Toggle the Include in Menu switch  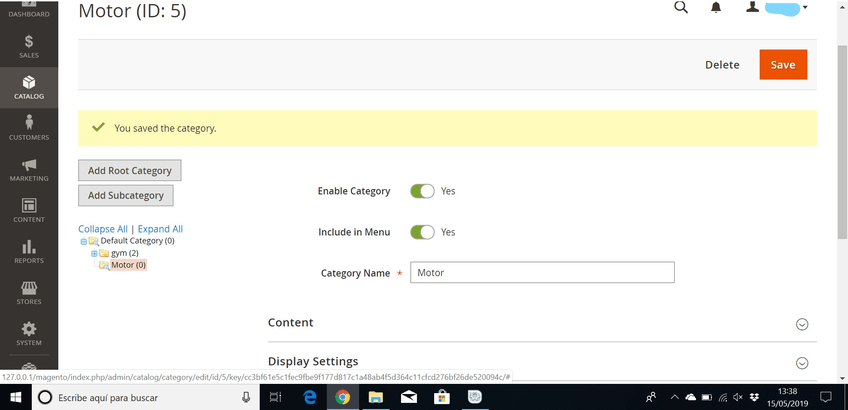click(x=422, y=232)
